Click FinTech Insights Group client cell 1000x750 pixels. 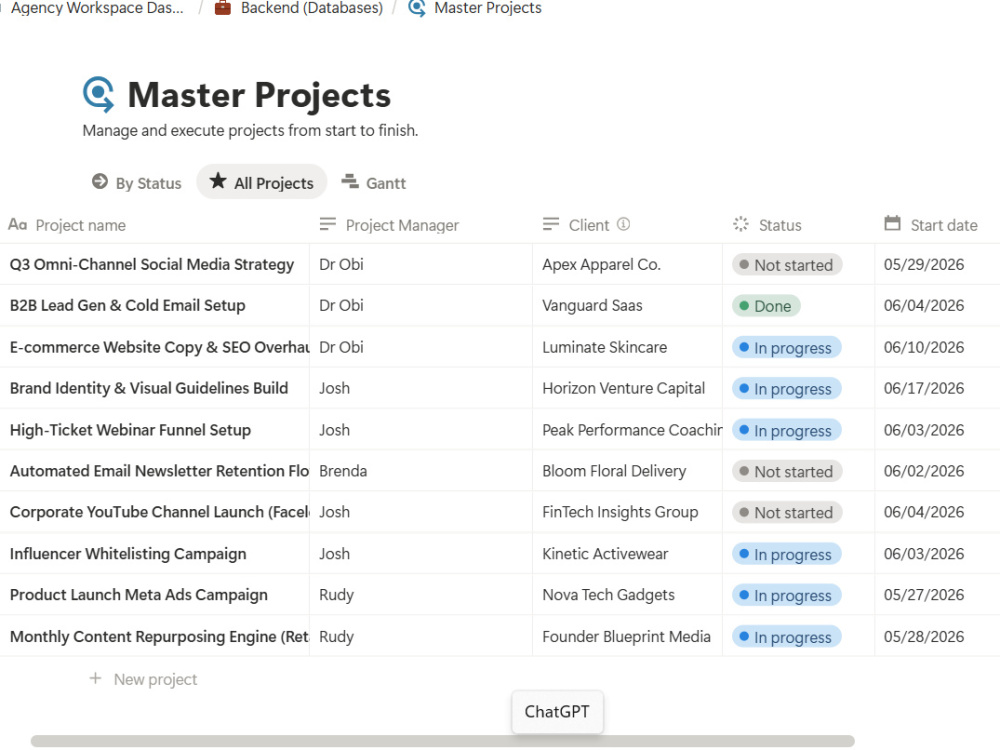[628, 511]
